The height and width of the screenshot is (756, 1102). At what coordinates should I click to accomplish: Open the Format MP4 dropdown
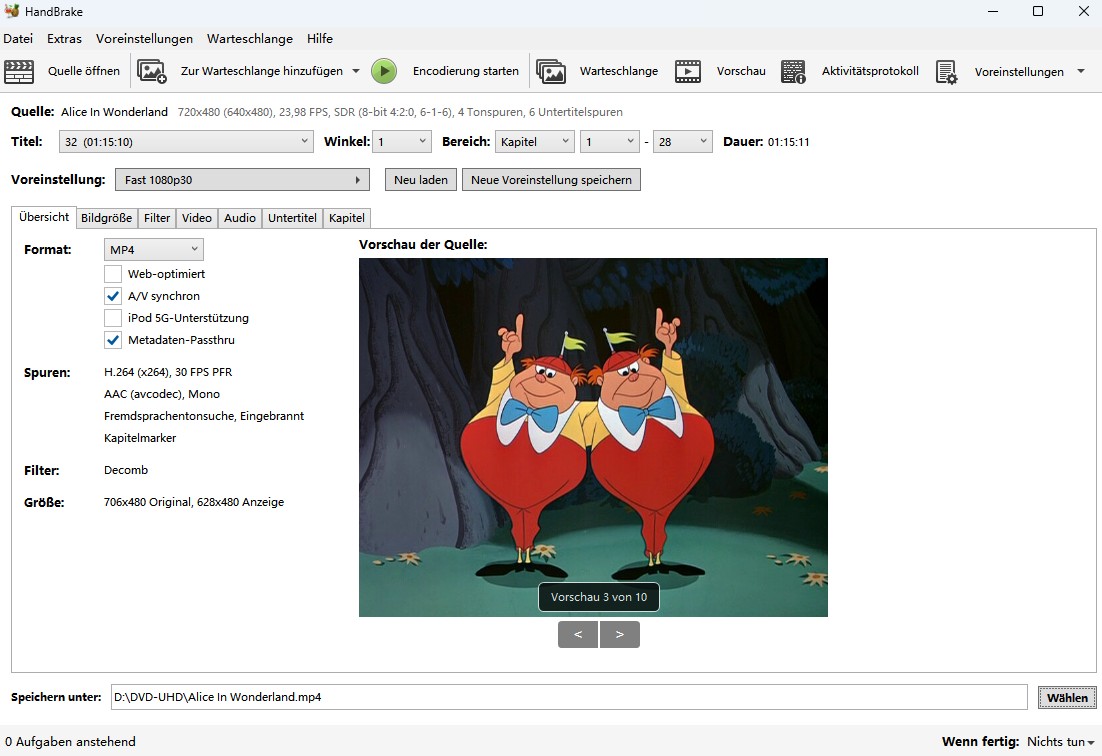(154, 249)
